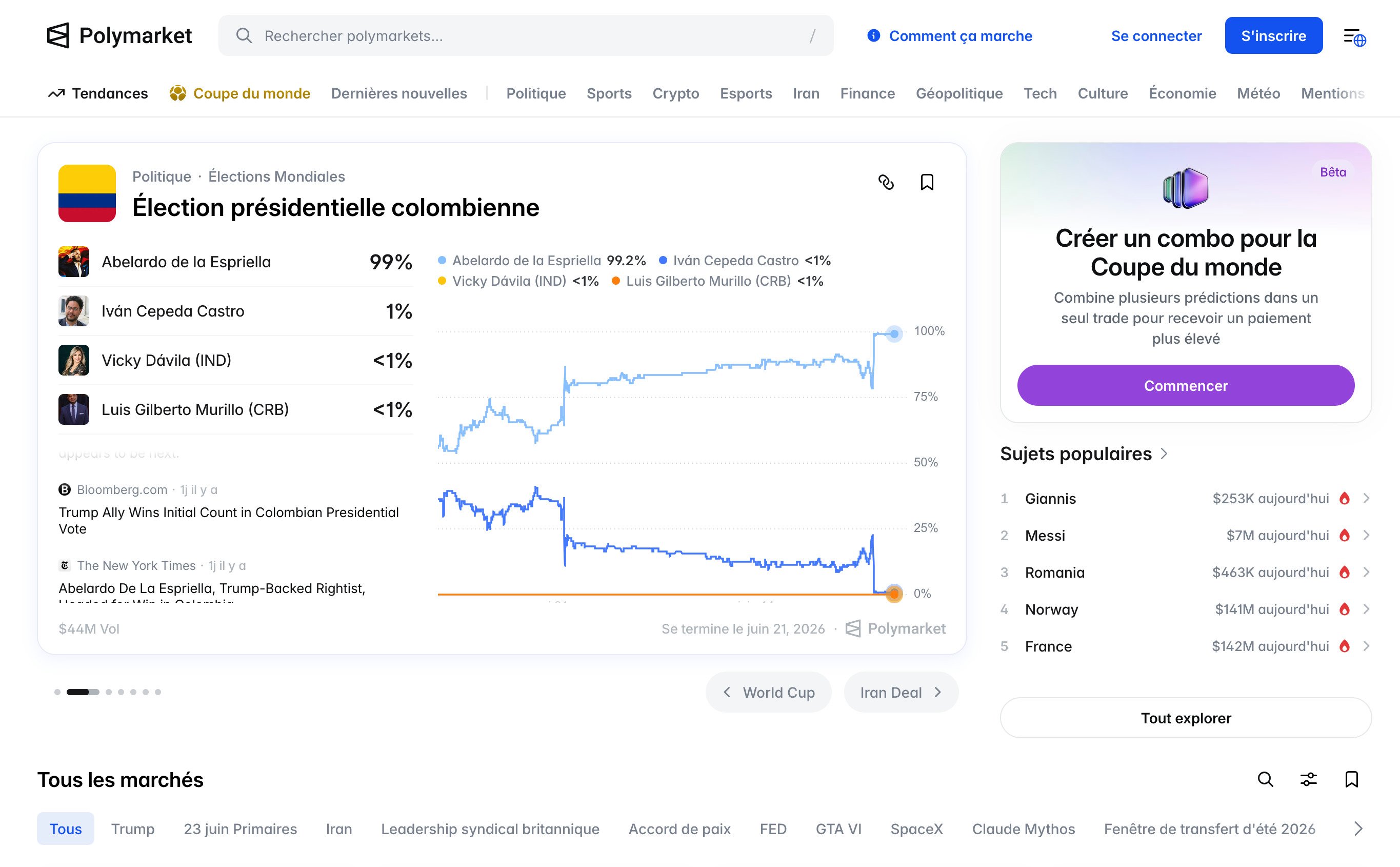
Task: Switch to the Politique category
Action: click(x=536, y=93)
